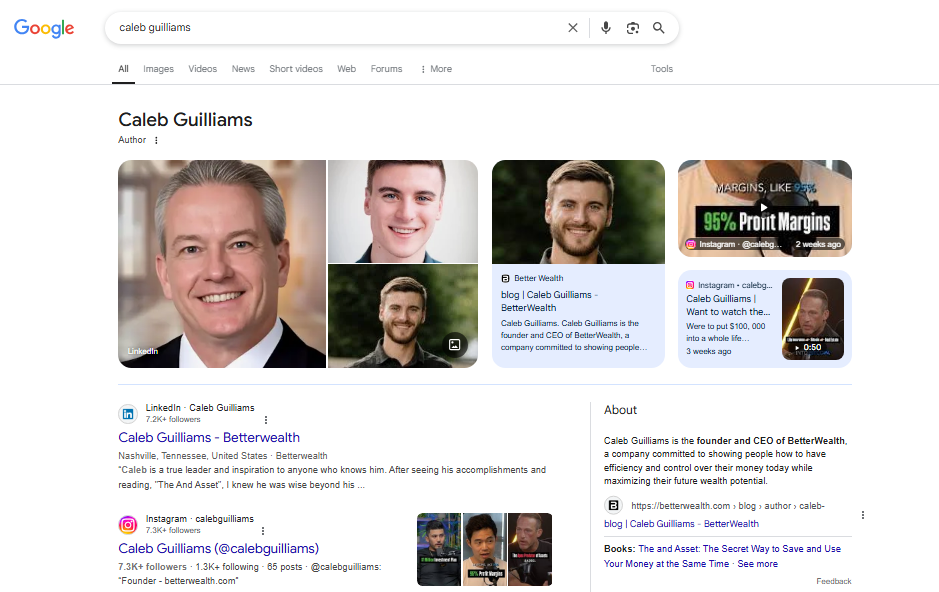This screenshot has width=939, height=592.
Task: Open the News tab
Action: [243, 69]
